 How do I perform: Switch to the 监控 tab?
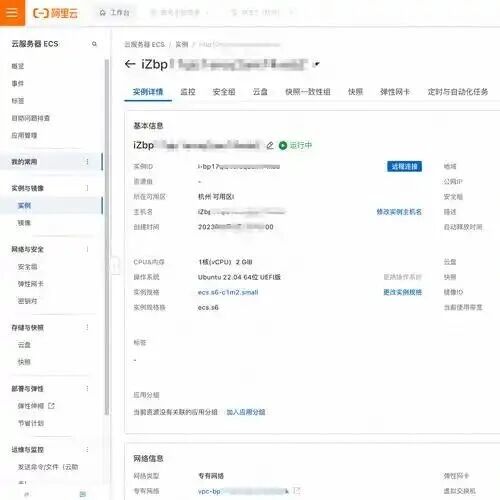click(x=188, y=92)
